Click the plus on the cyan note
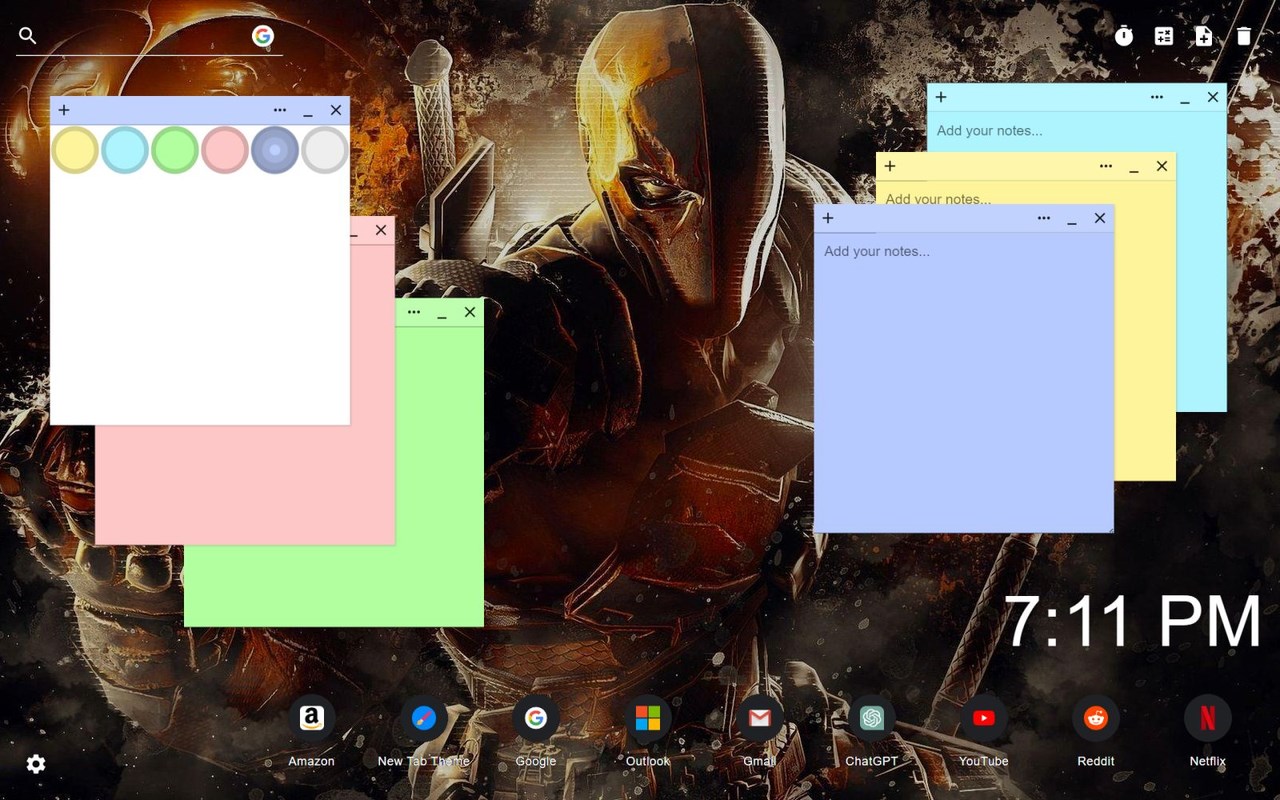Screen dimensions: 1280x800 coord(941,97)
